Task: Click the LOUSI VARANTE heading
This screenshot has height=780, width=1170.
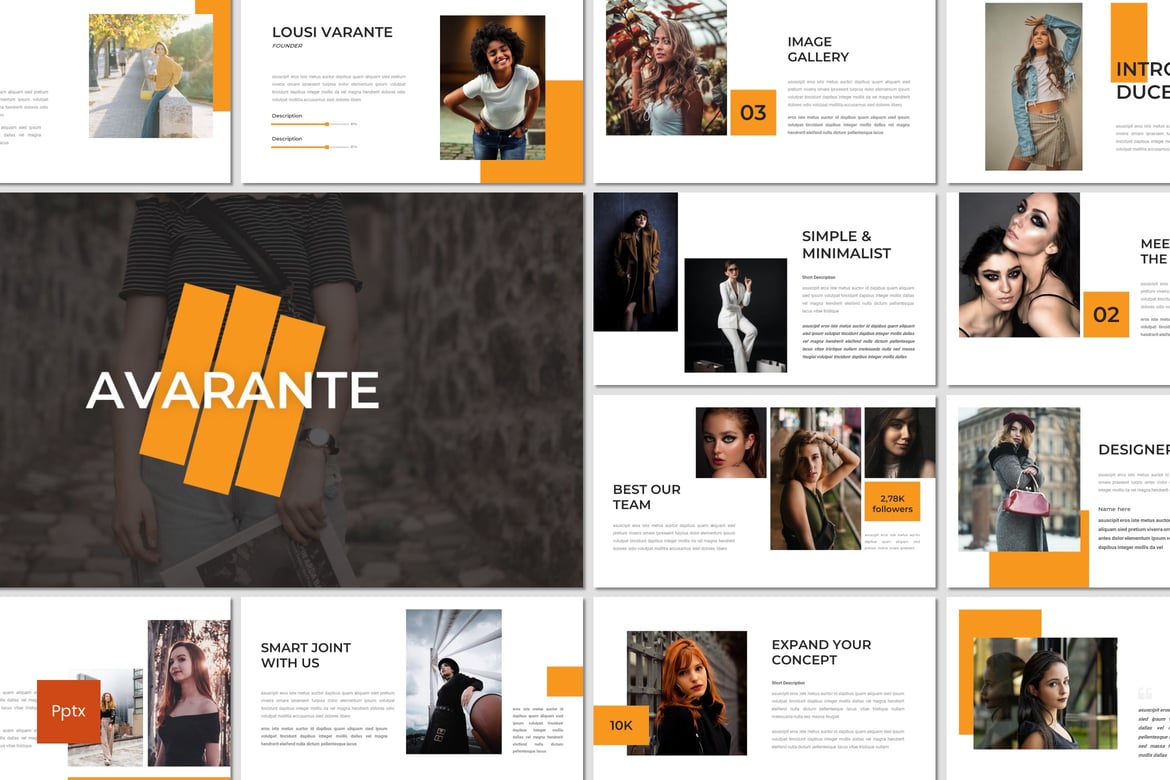Action: pos(332,32)
